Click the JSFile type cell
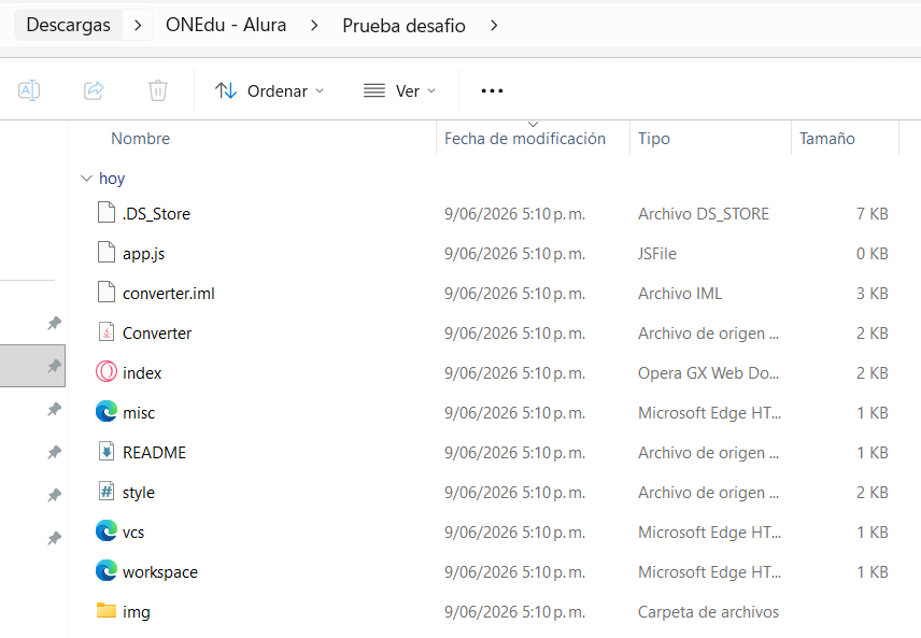The image size is (921, 638). coord(657,254)
